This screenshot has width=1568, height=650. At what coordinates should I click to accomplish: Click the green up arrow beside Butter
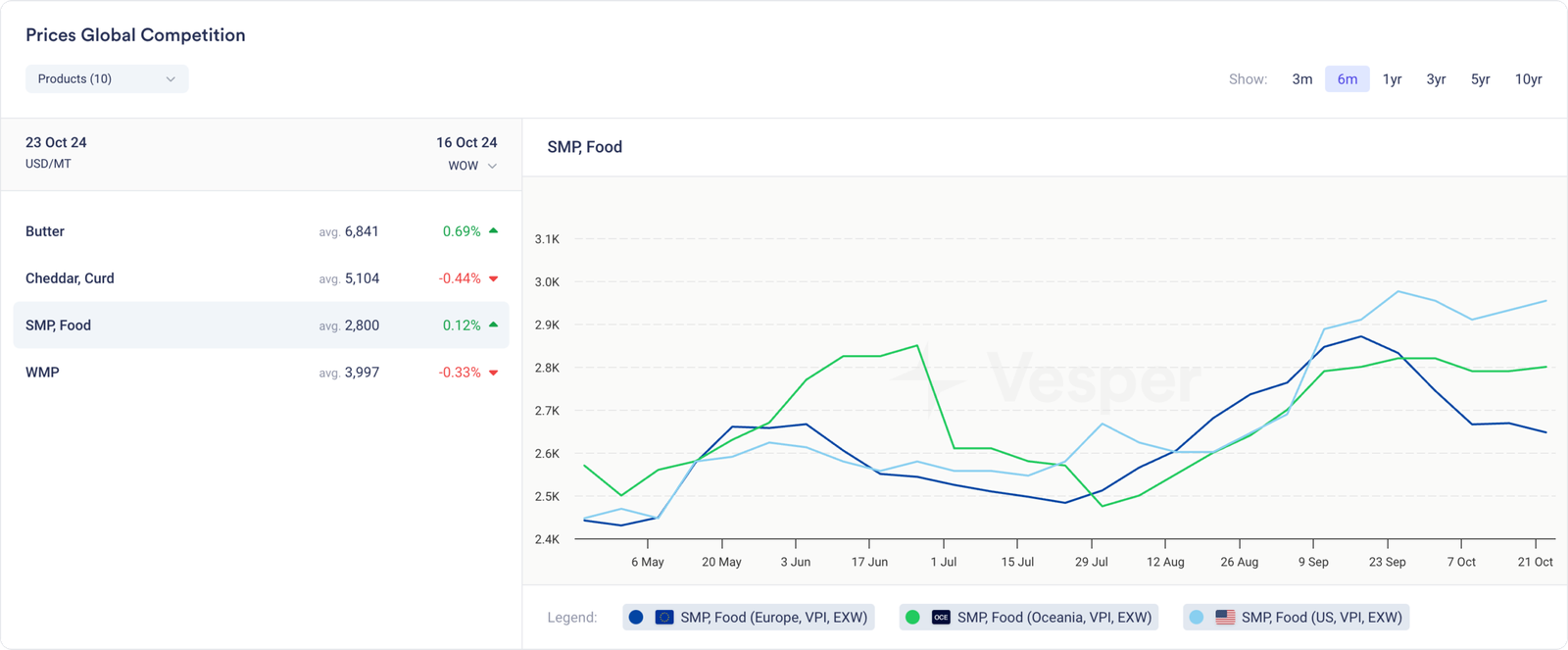point(494,231)
